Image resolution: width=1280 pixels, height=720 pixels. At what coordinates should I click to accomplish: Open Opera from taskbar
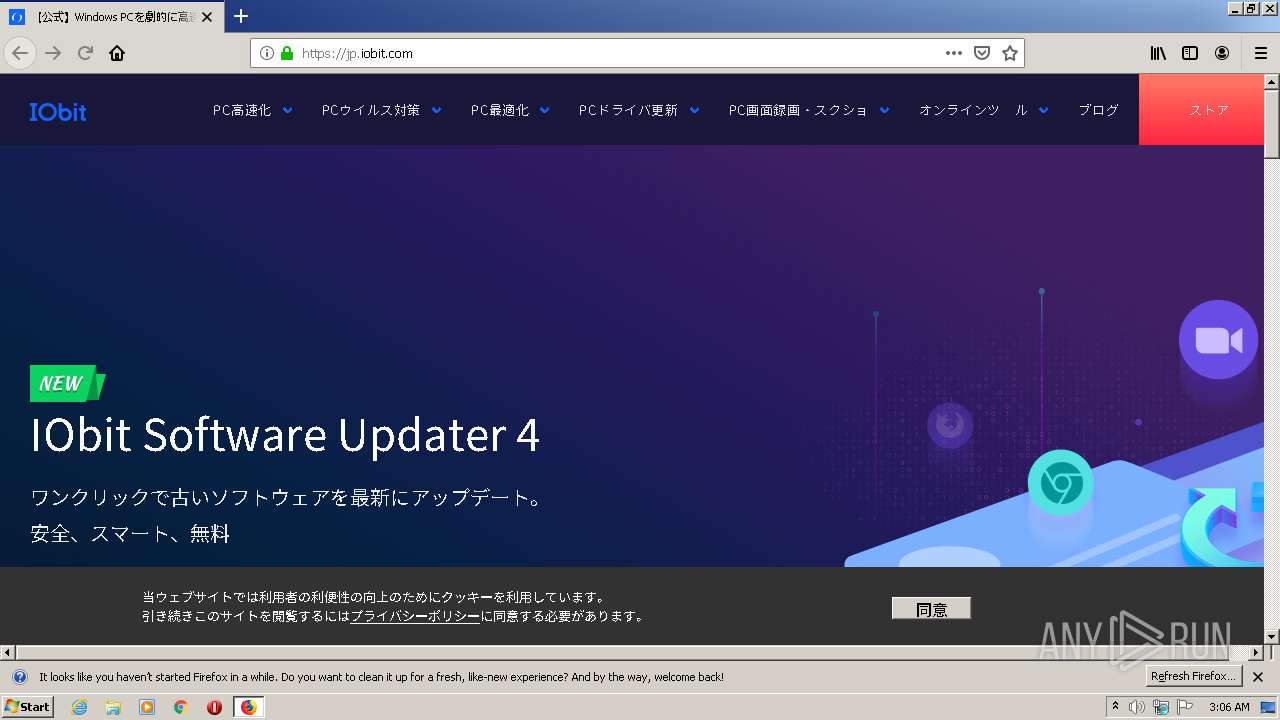pos(214,707)
